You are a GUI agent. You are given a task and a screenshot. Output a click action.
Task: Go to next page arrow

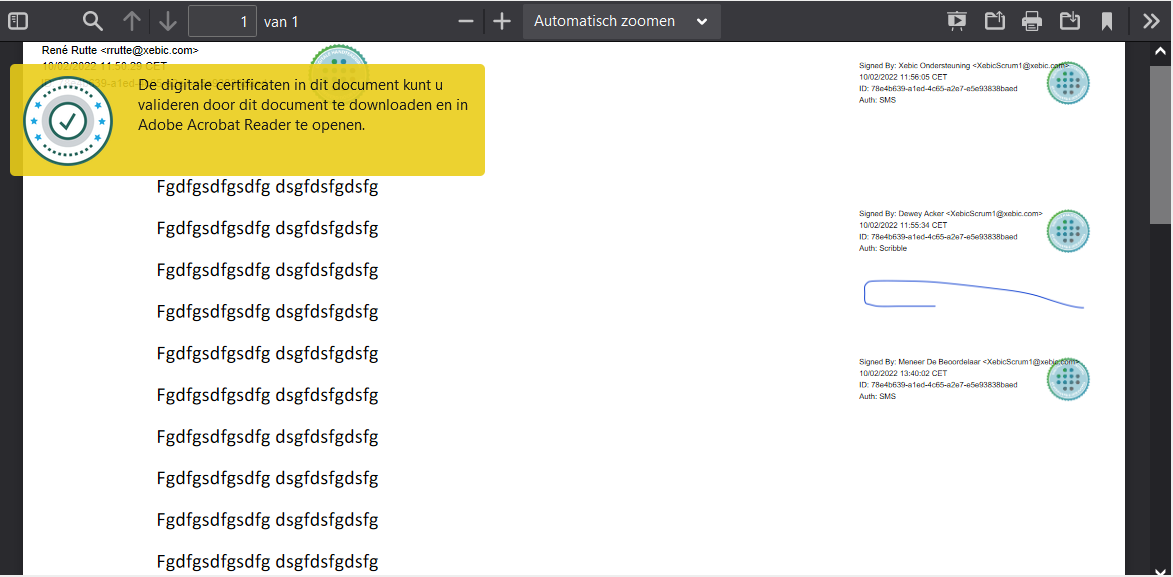(168, 21)
